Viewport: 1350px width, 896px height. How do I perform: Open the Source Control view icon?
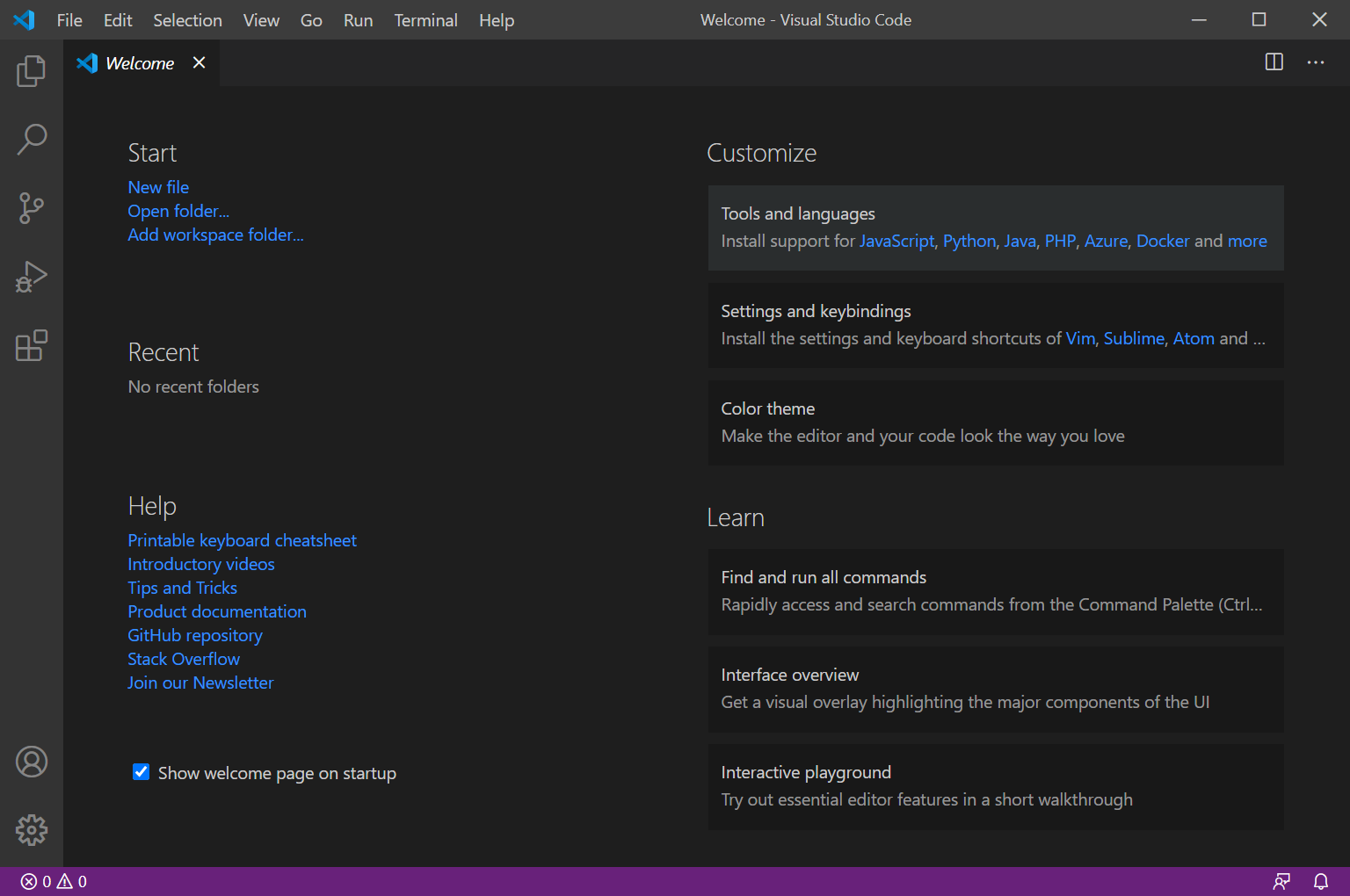click(x=32, y=208)
